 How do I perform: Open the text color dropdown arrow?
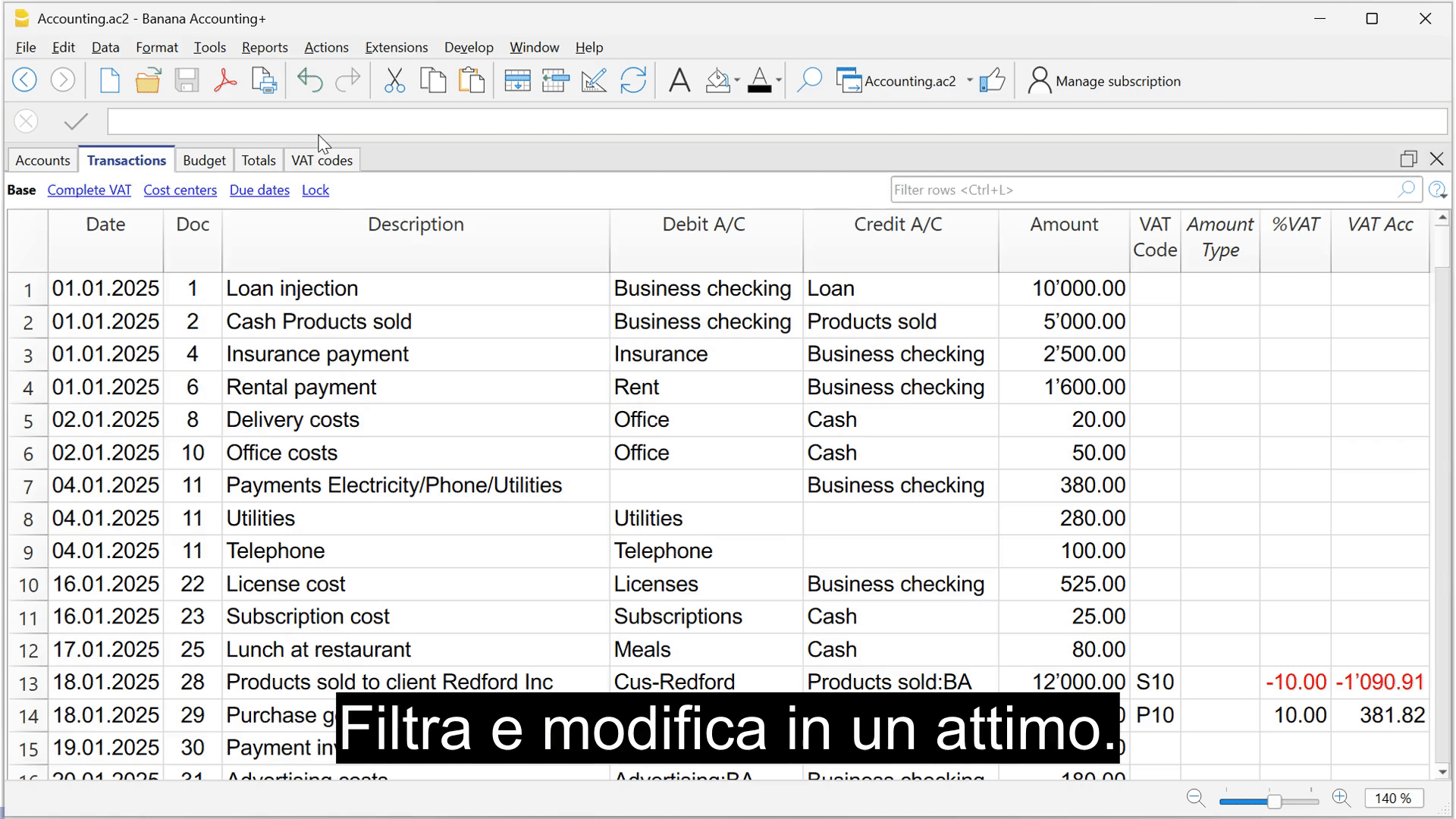(x=779, y=81)
